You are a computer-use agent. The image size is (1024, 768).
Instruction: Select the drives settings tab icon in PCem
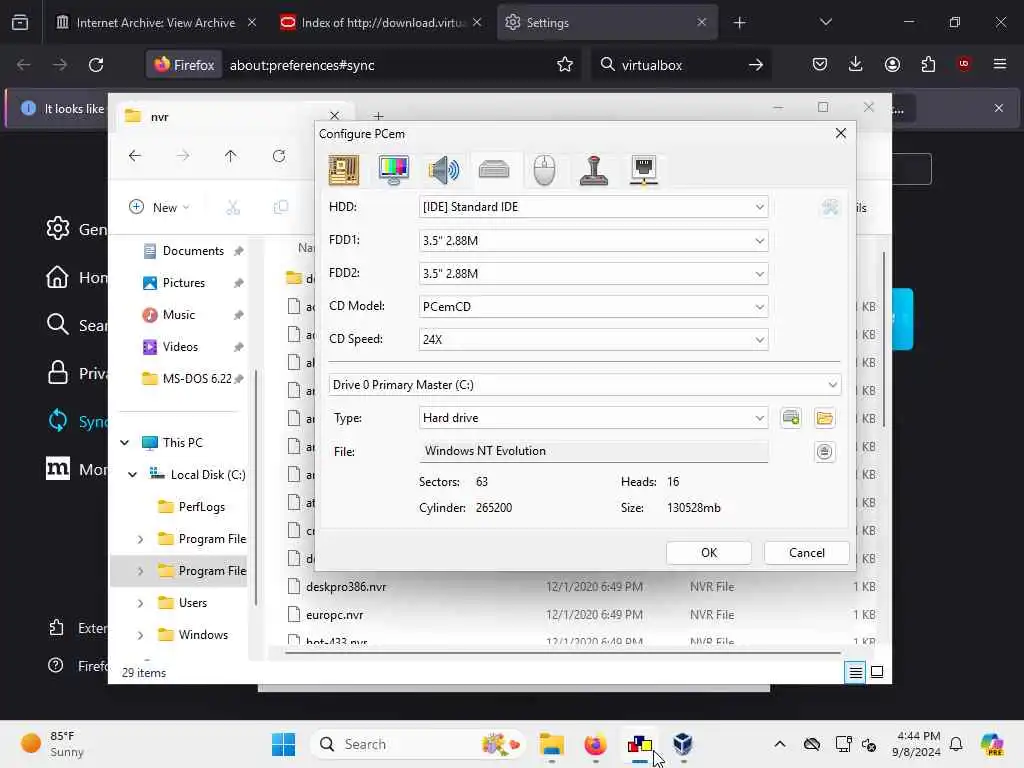pos(494,170)
